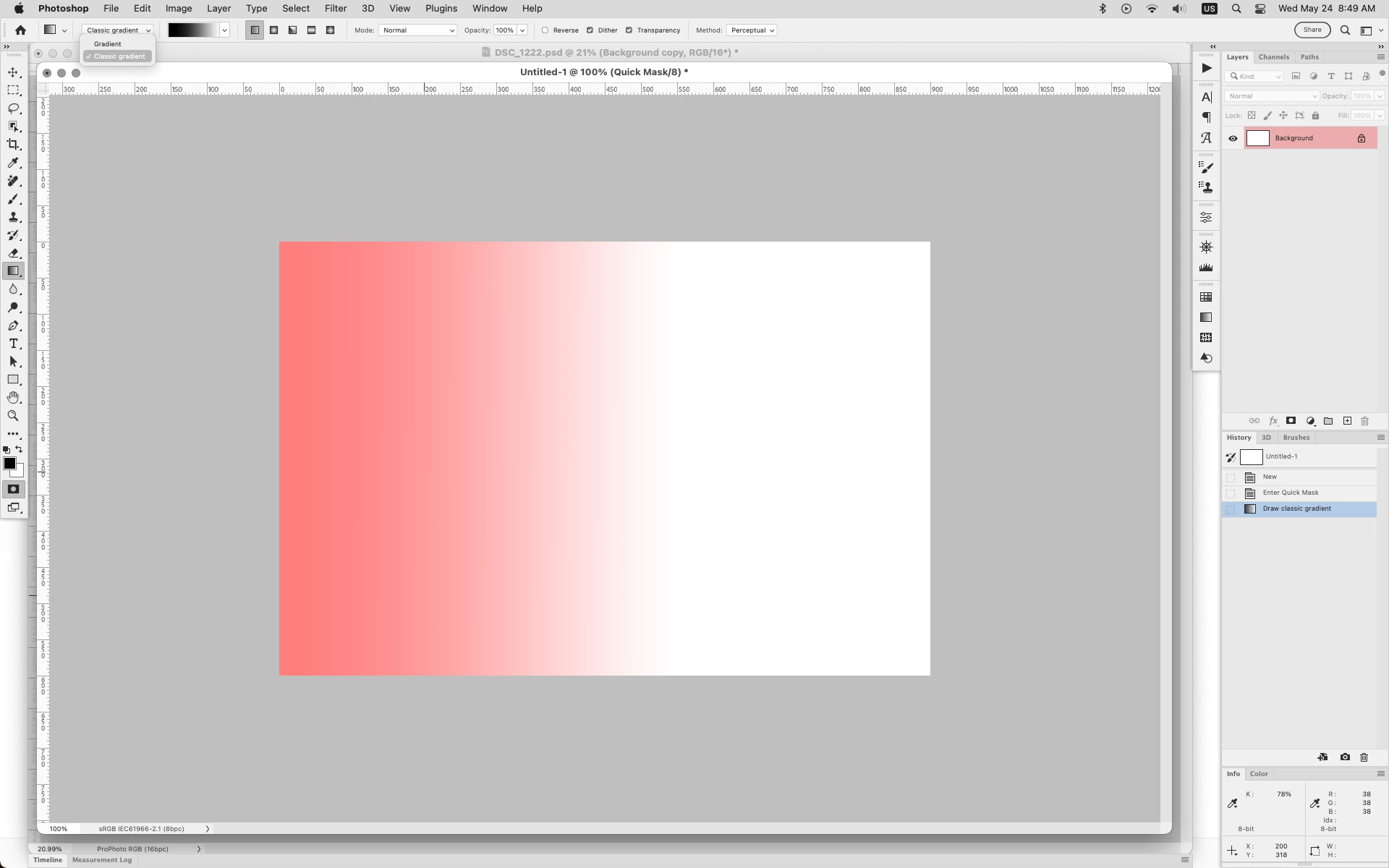Image resolution: width=1389 pixels, height=868 pixels.
Task: Select the Enter Quick Mask history state
Action: 1291,493
